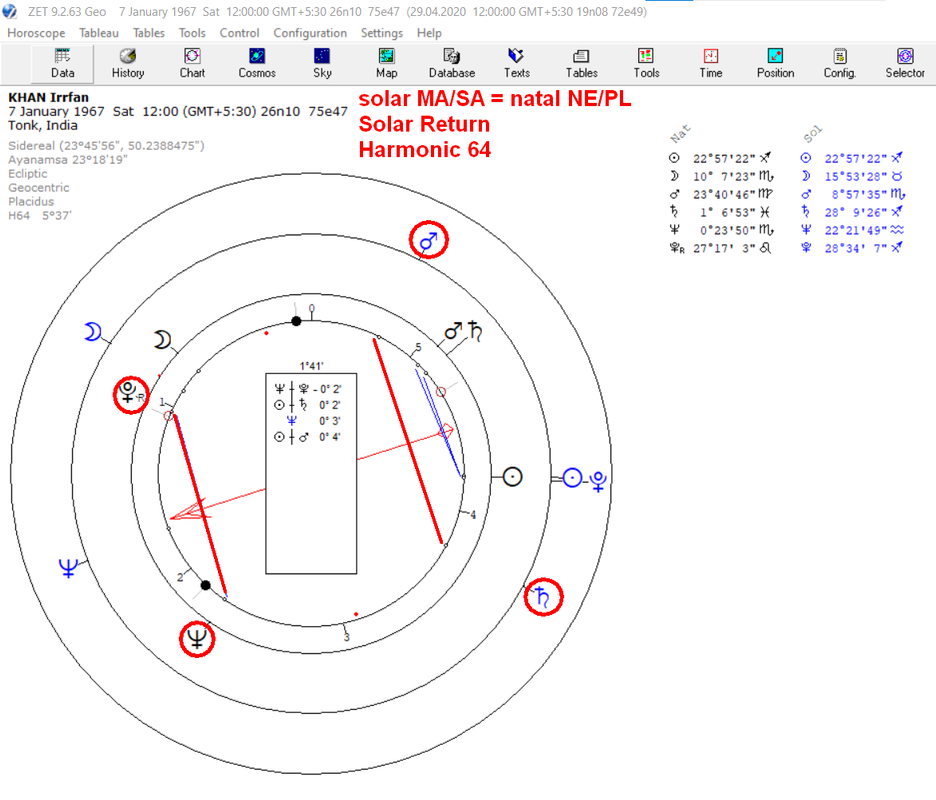Click the blue Neptune glyph on outer ring

point(68,567)
